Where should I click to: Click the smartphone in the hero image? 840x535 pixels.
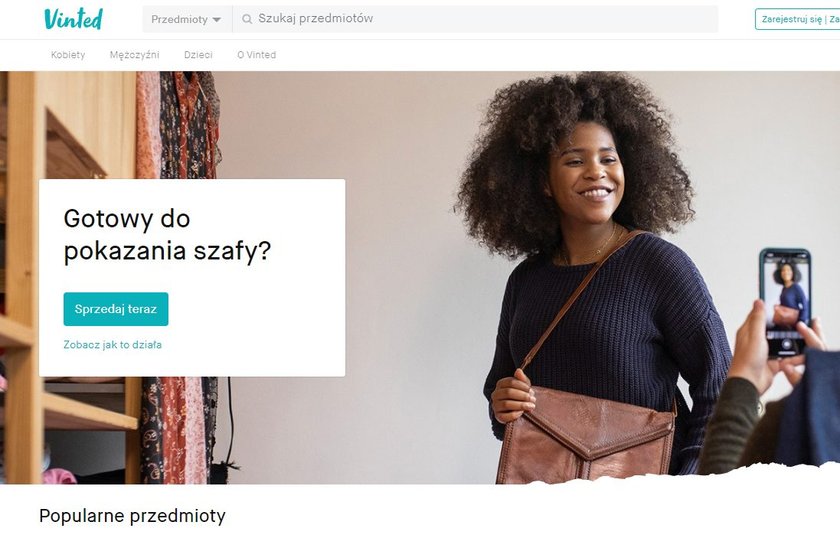pyautogui.click(x=785, y=303)
